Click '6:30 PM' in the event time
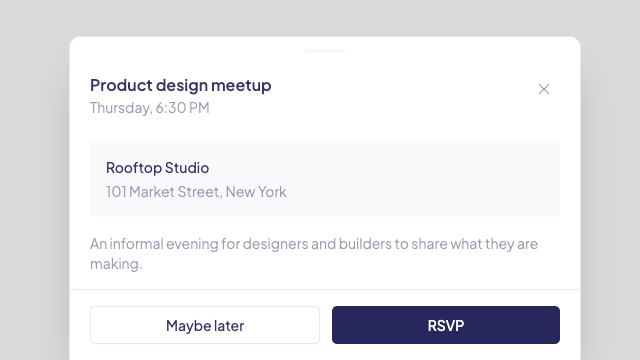Image resolution: width=640 pixels, height=360 pixels. (182, 108)
